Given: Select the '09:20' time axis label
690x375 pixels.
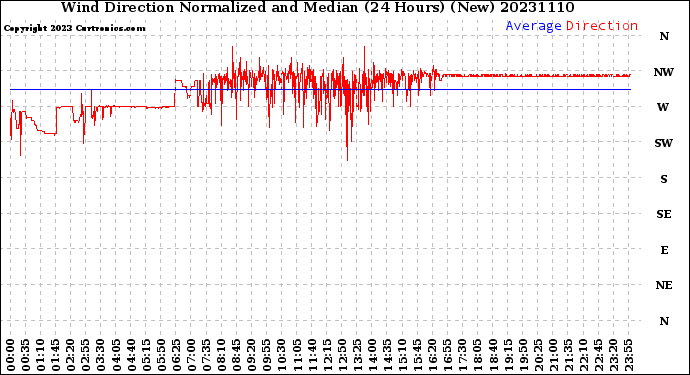Looking at the screenshot, I should tap(252, 355).
